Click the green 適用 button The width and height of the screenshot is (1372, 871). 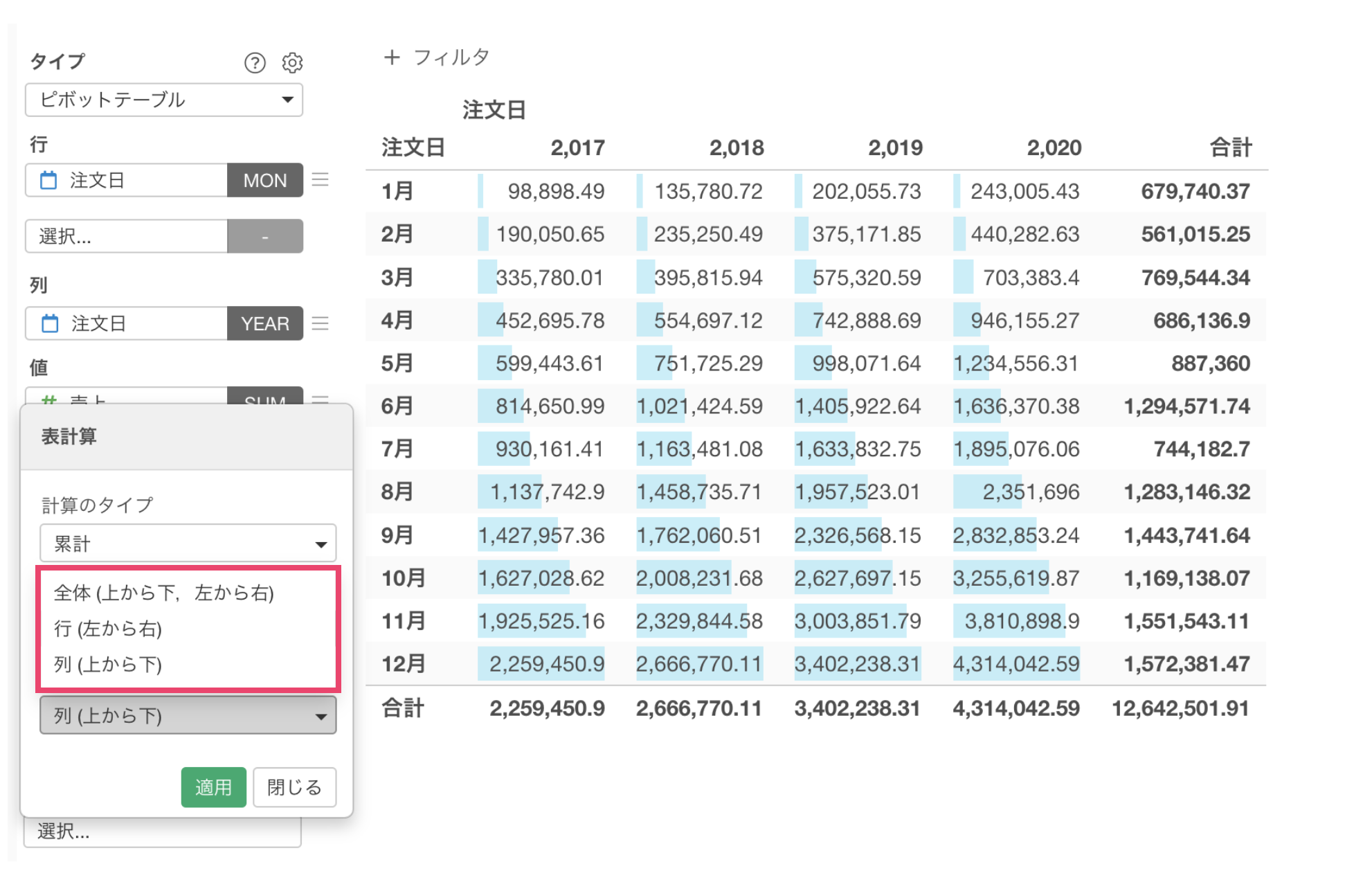[213, 787]
